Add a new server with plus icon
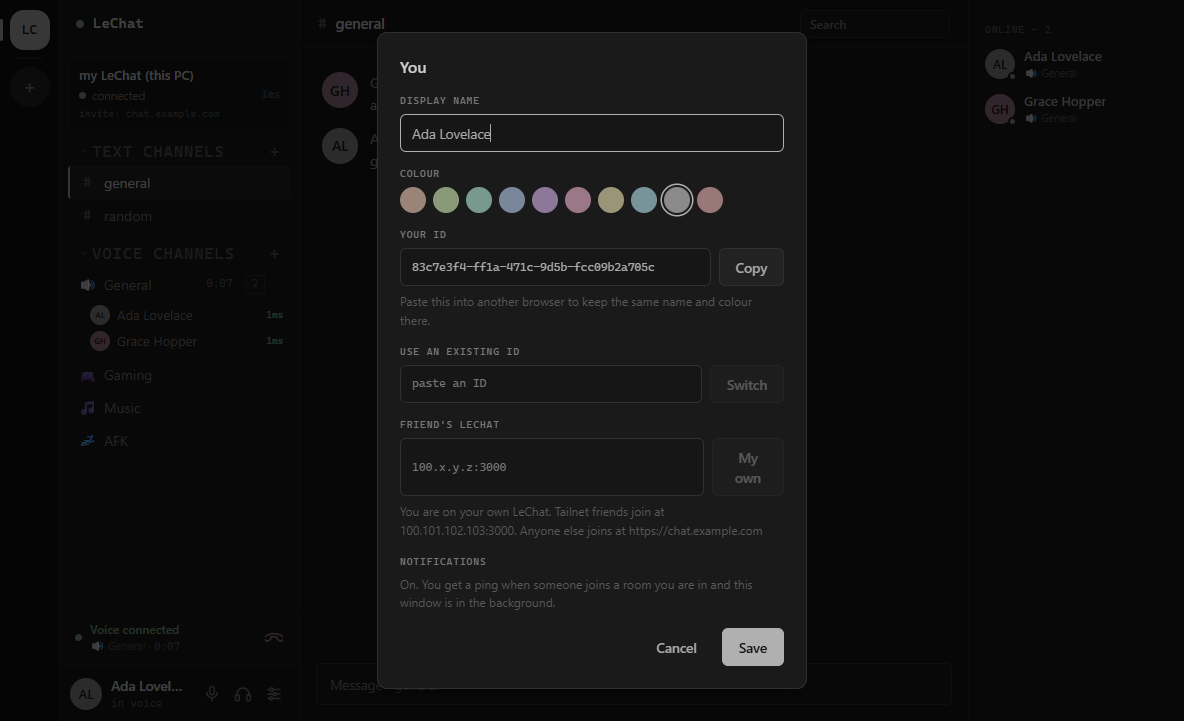Image resolution: width=1184 pixels, height=721 pixels. pyautogui.click(x=29, y=88)
